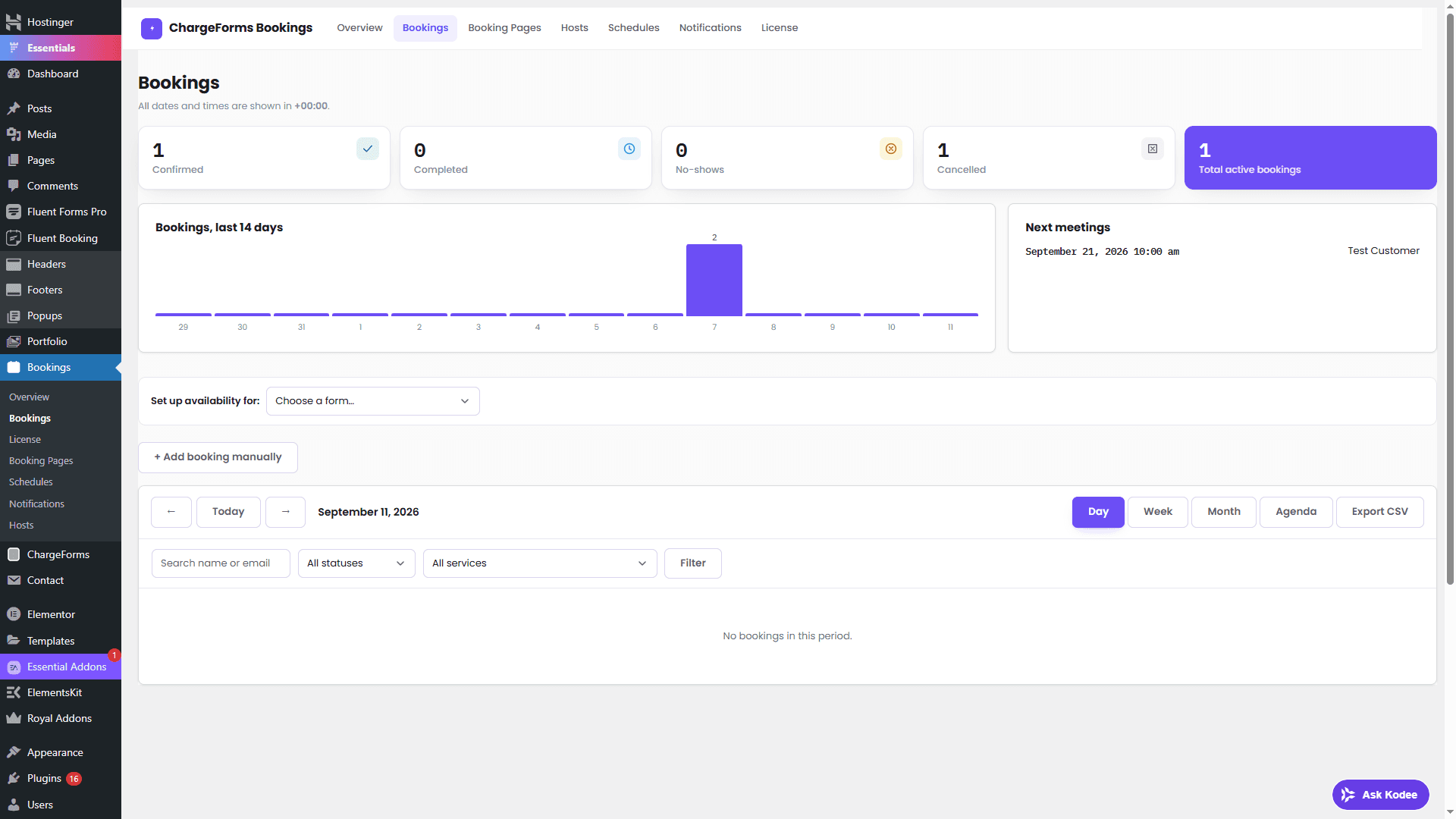Go to next day arrow button
Screen dimensions: 1456x819
click(x=285, y=512)
